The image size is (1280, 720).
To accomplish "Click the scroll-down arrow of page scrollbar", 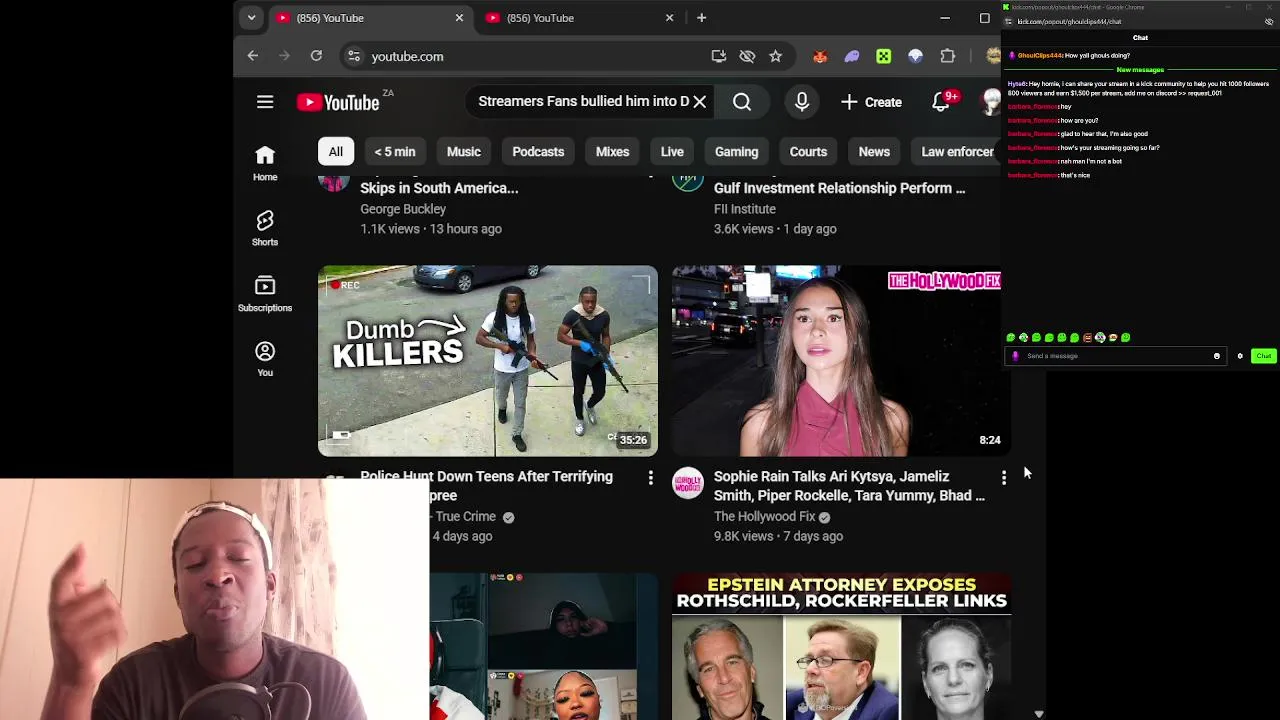I will [1039, 714].
